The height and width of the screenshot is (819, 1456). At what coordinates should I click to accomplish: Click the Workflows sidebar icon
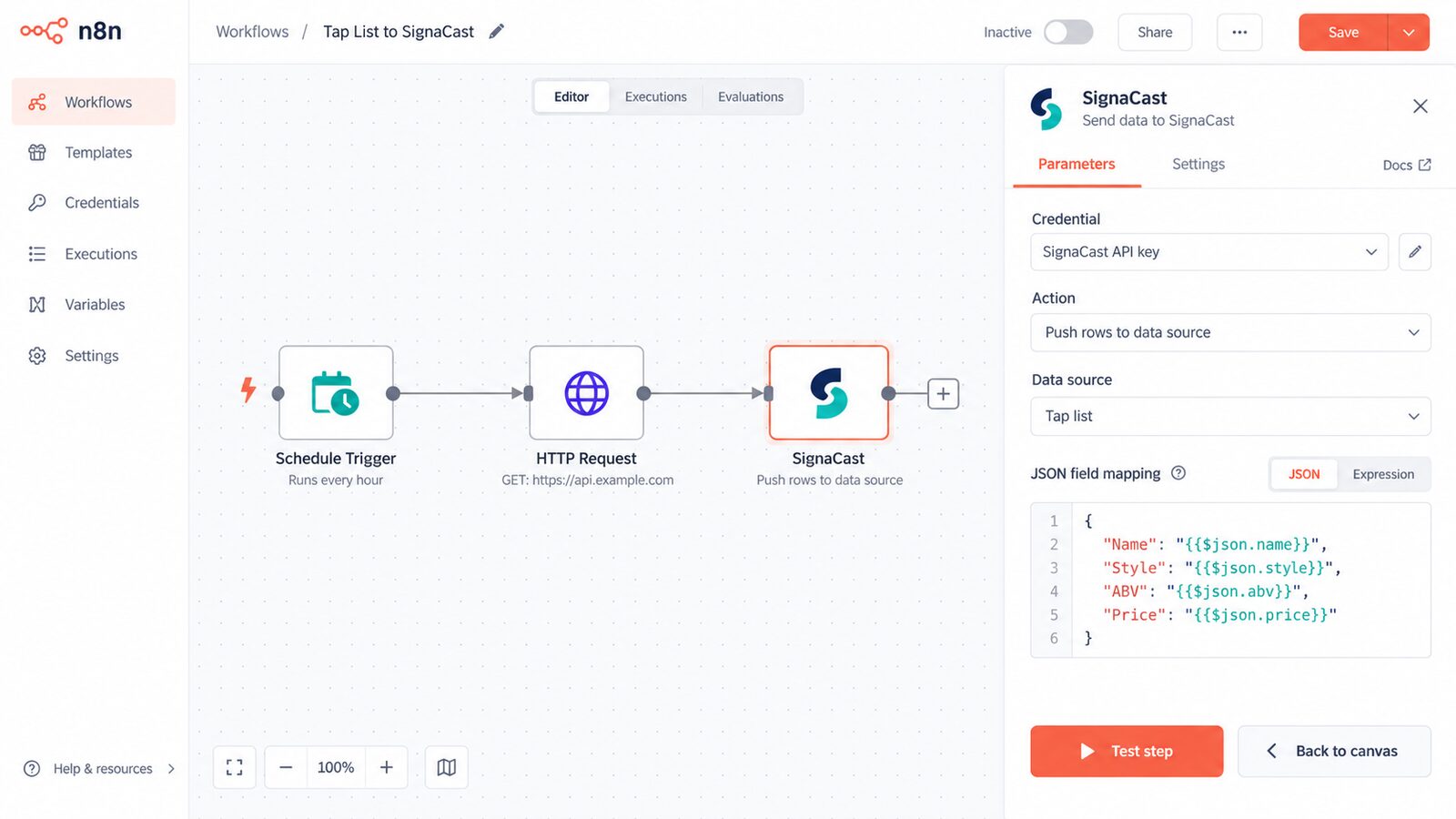(37, 102)
